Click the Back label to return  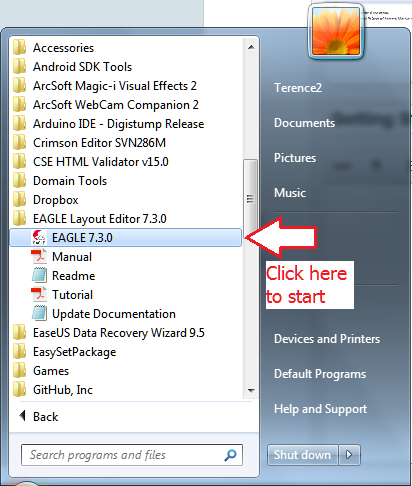[x=45, y=417]
